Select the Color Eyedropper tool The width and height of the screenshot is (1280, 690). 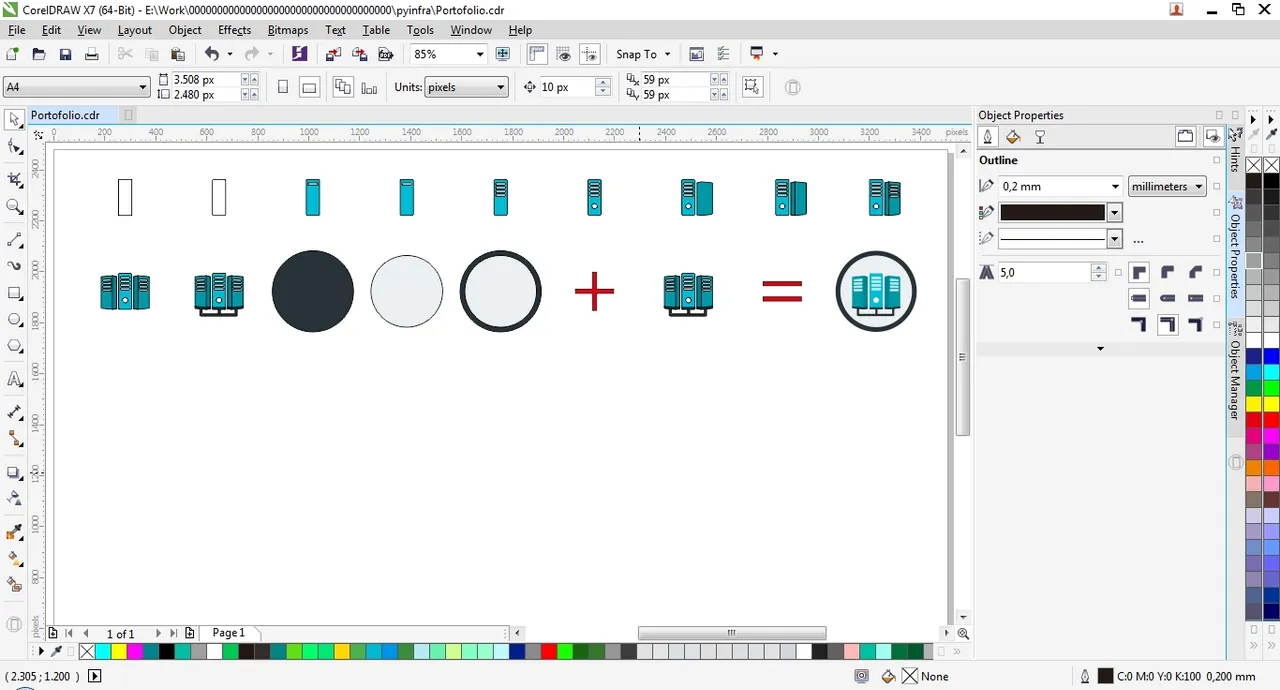pos(15,531)
